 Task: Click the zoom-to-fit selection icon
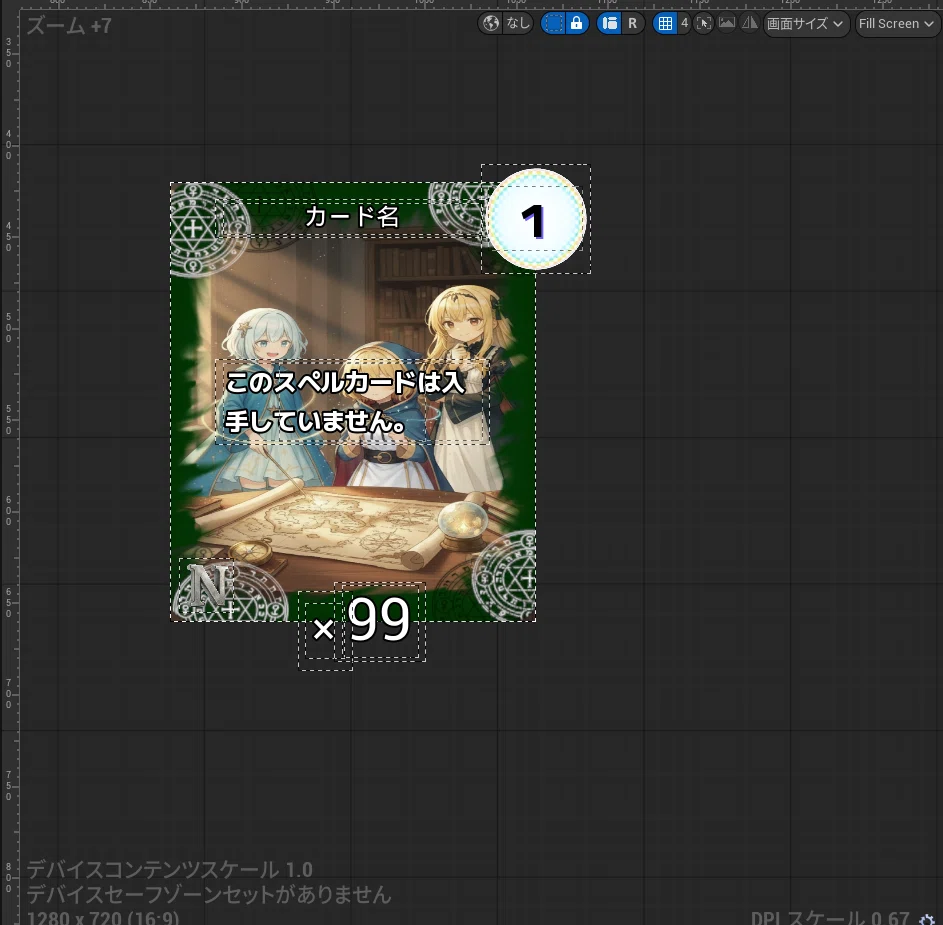pos(704,23)
